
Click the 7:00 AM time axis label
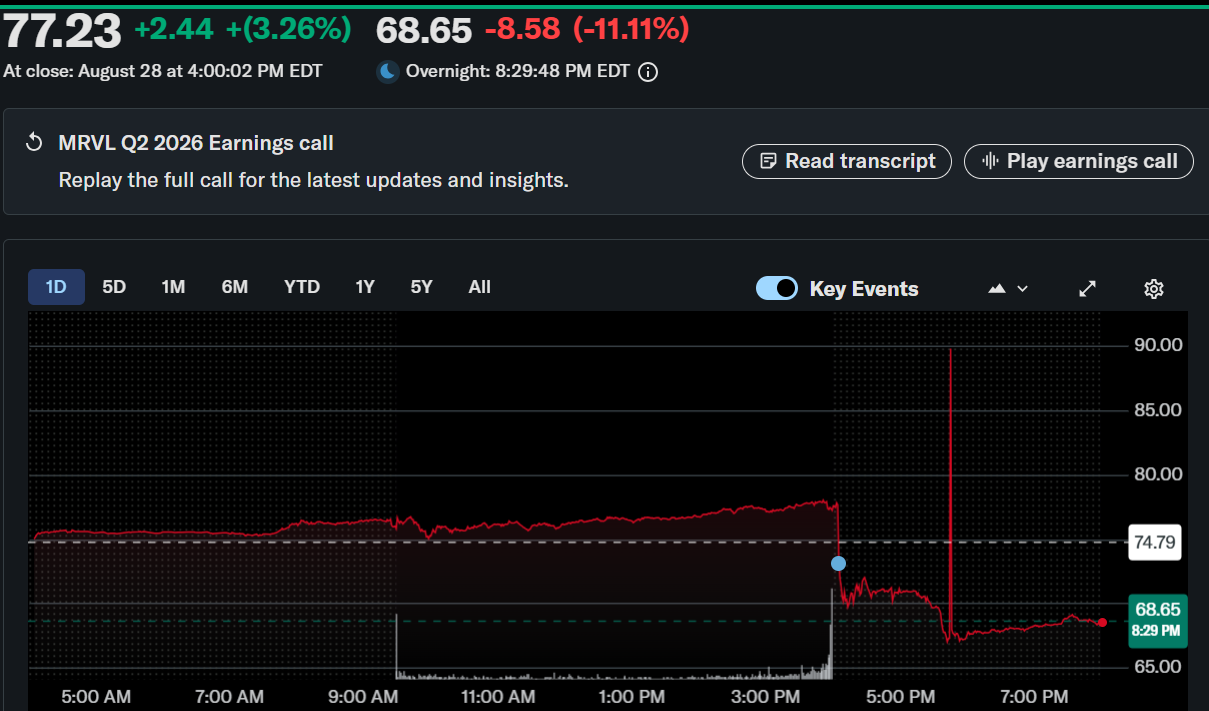point(230,696)
